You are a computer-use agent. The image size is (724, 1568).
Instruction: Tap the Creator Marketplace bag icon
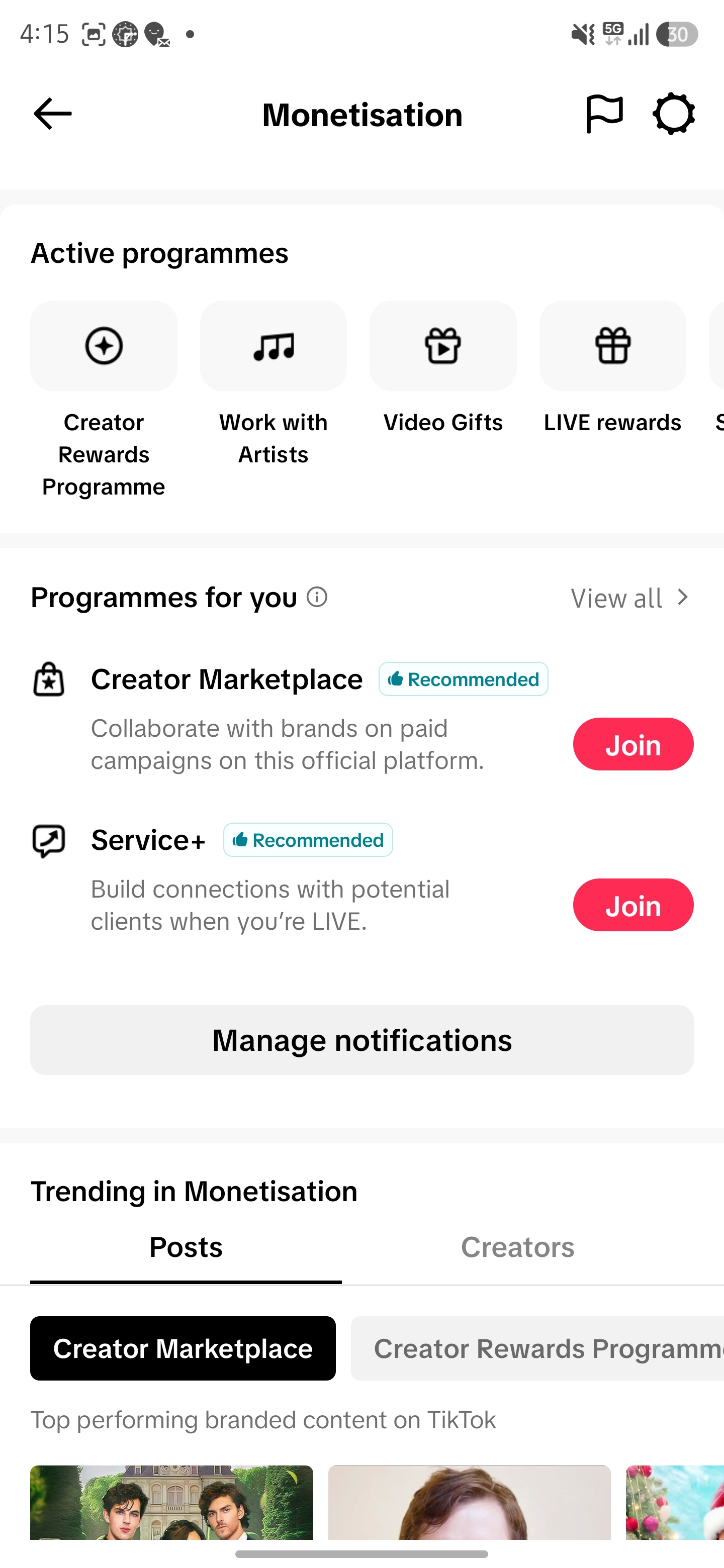(49, 679)
